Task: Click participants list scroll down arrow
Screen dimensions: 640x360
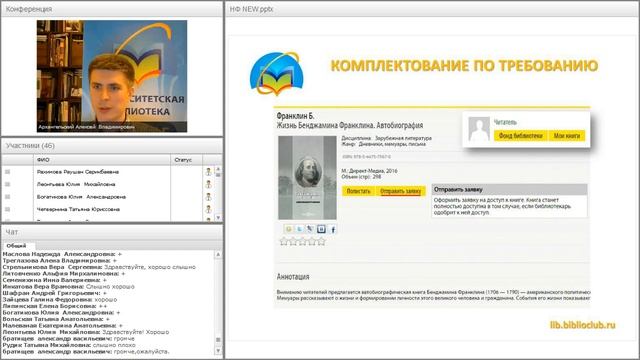Action: pyautogui.click(x=218, y=218)
